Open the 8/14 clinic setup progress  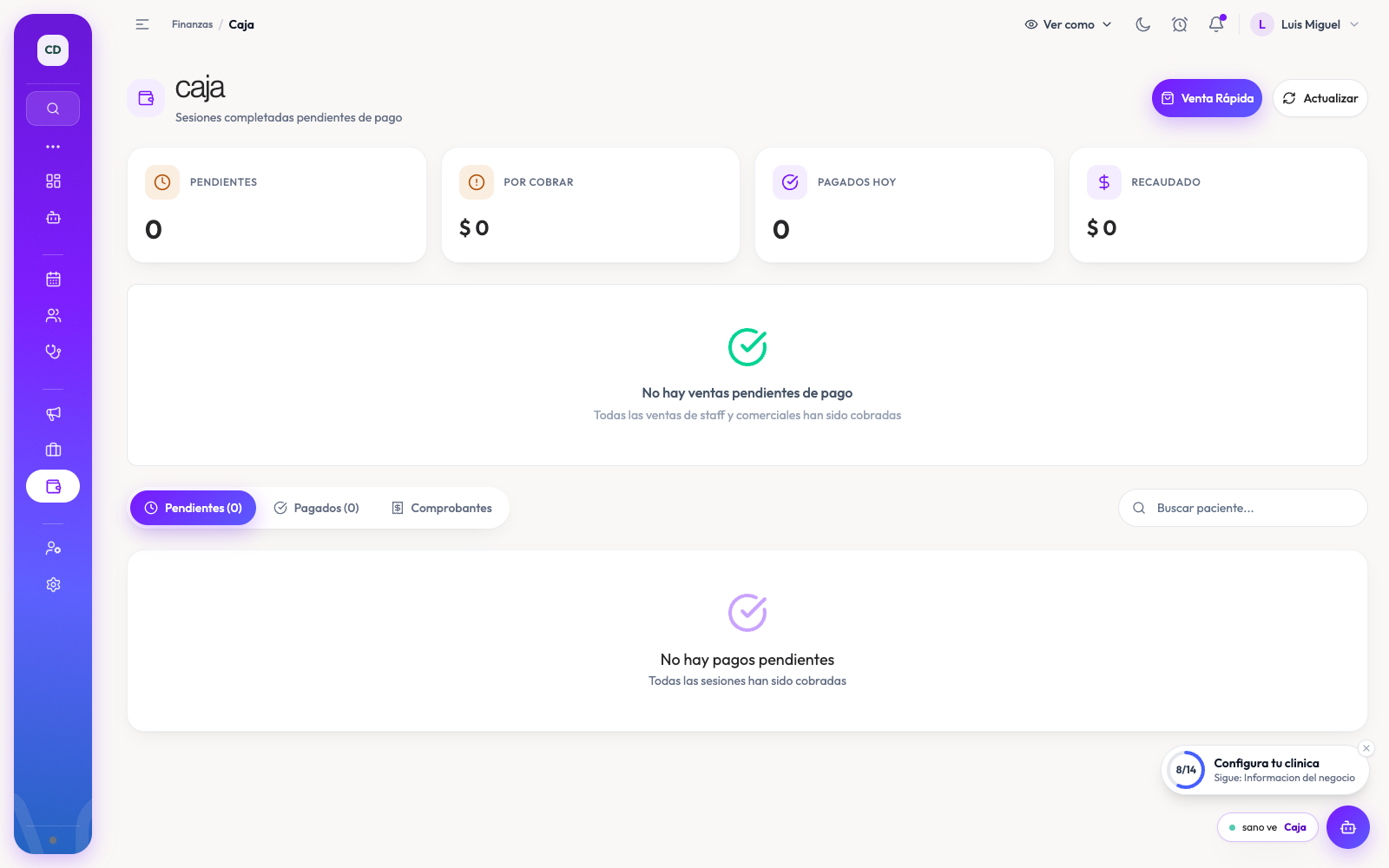click(1266, 770)
